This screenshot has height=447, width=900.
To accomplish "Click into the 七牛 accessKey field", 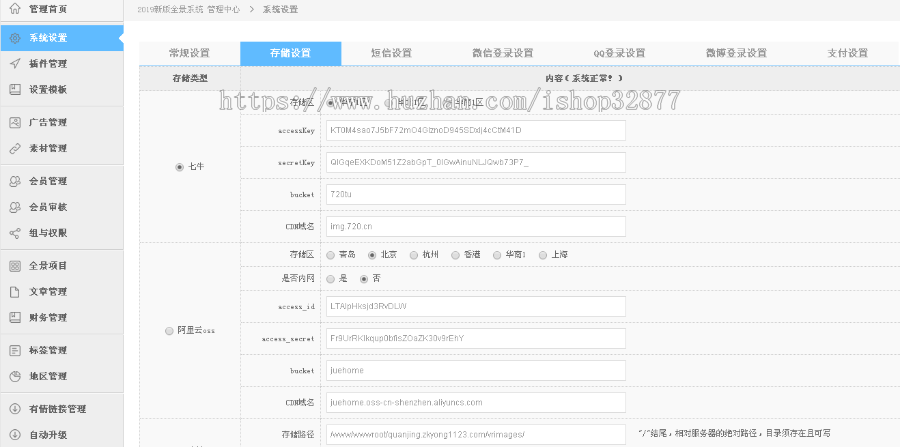I will point(476,130).
